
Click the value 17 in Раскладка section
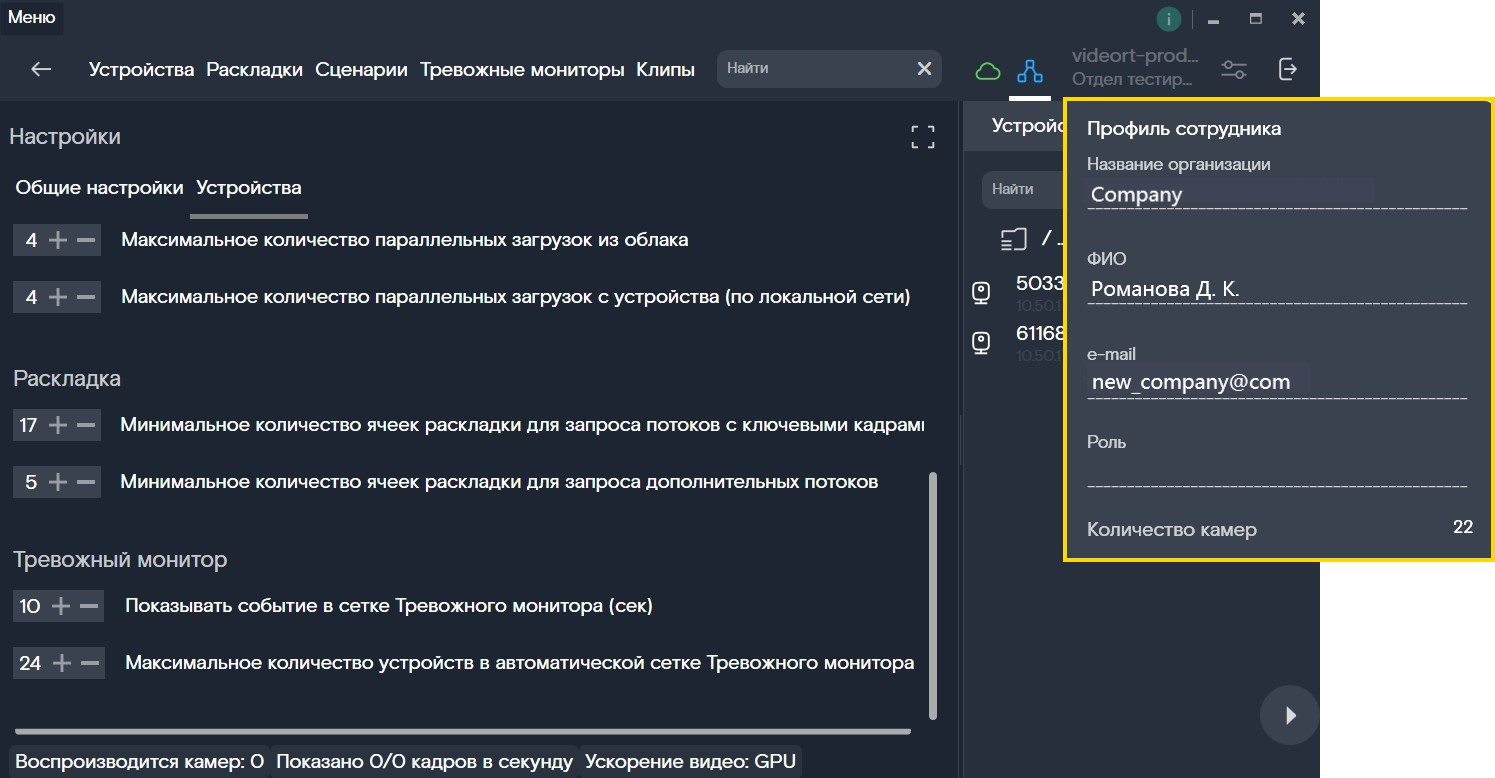28,425
